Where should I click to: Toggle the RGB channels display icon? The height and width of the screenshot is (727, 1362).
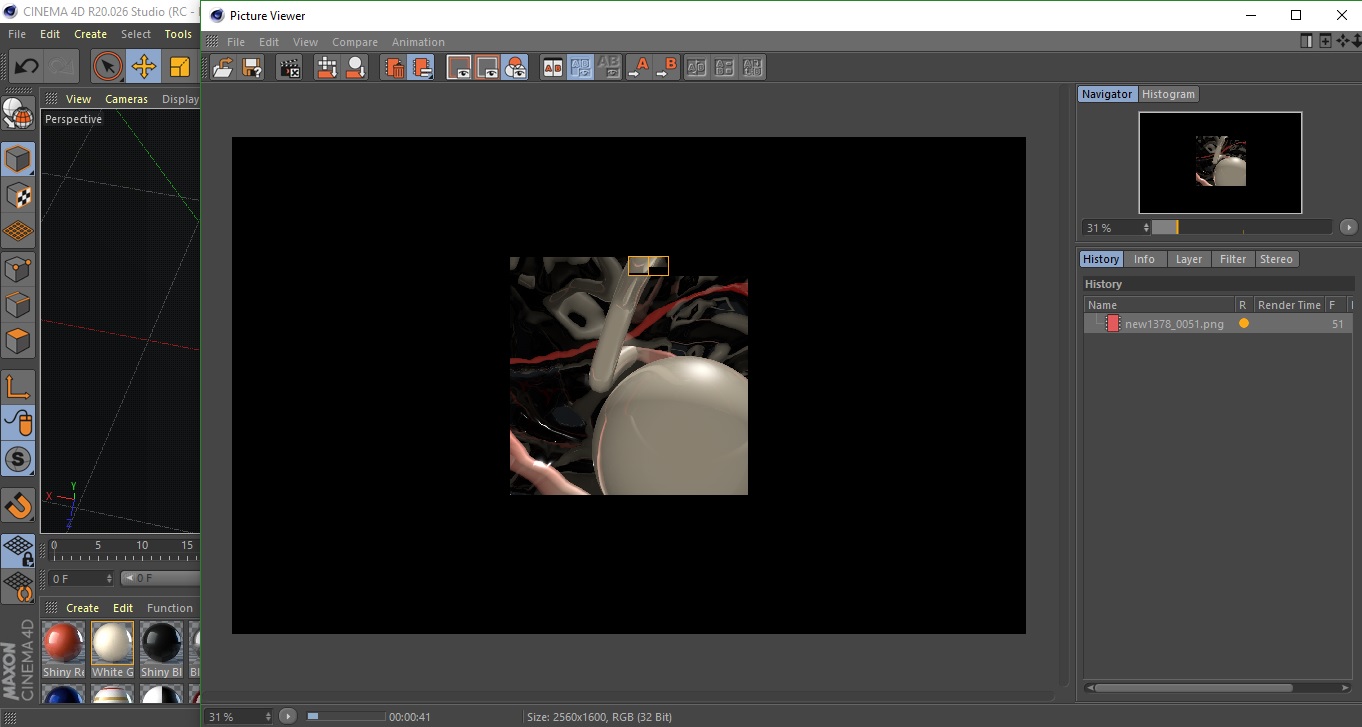click(x=516, y=68)
